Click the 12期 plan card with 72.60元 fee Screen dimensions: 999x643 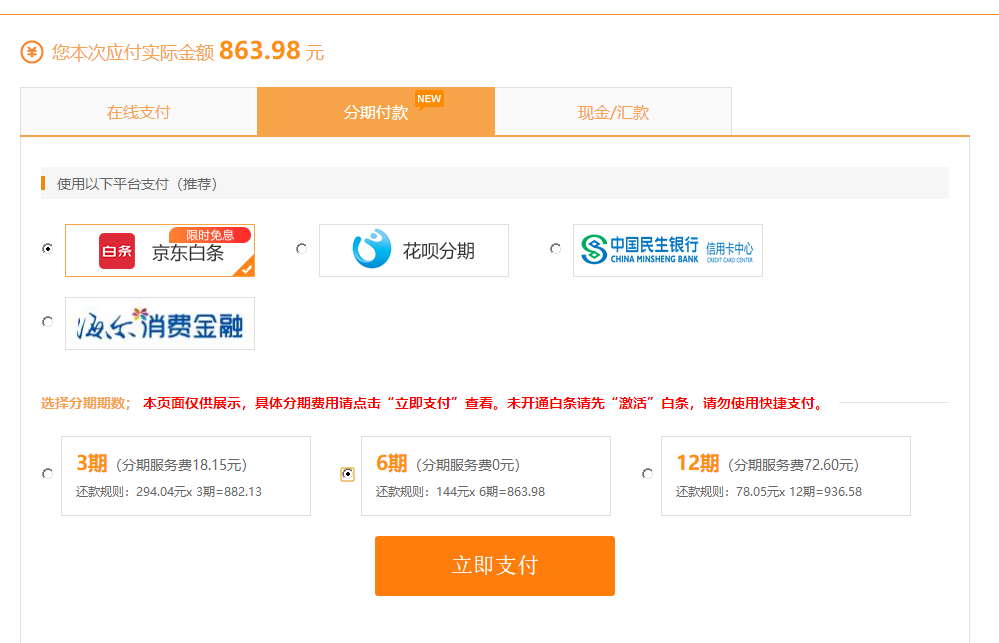click(x=785, y=476)
